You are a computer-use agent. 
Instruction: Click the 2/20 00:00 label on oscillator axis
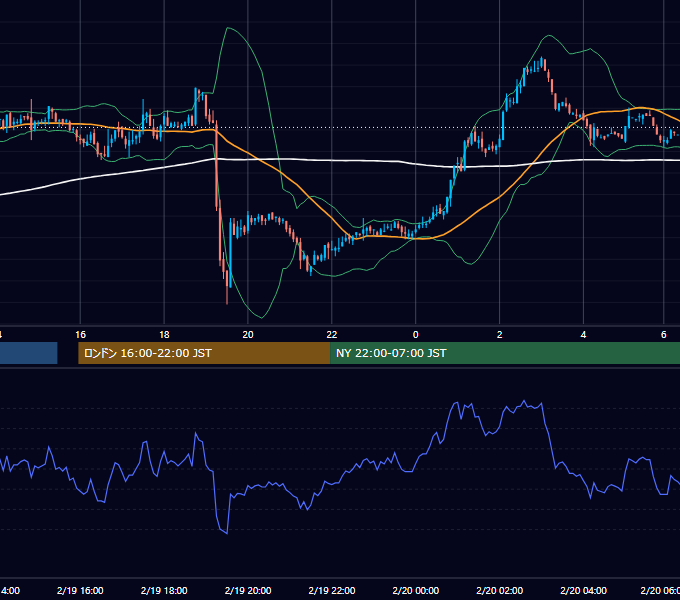(415, 590)
